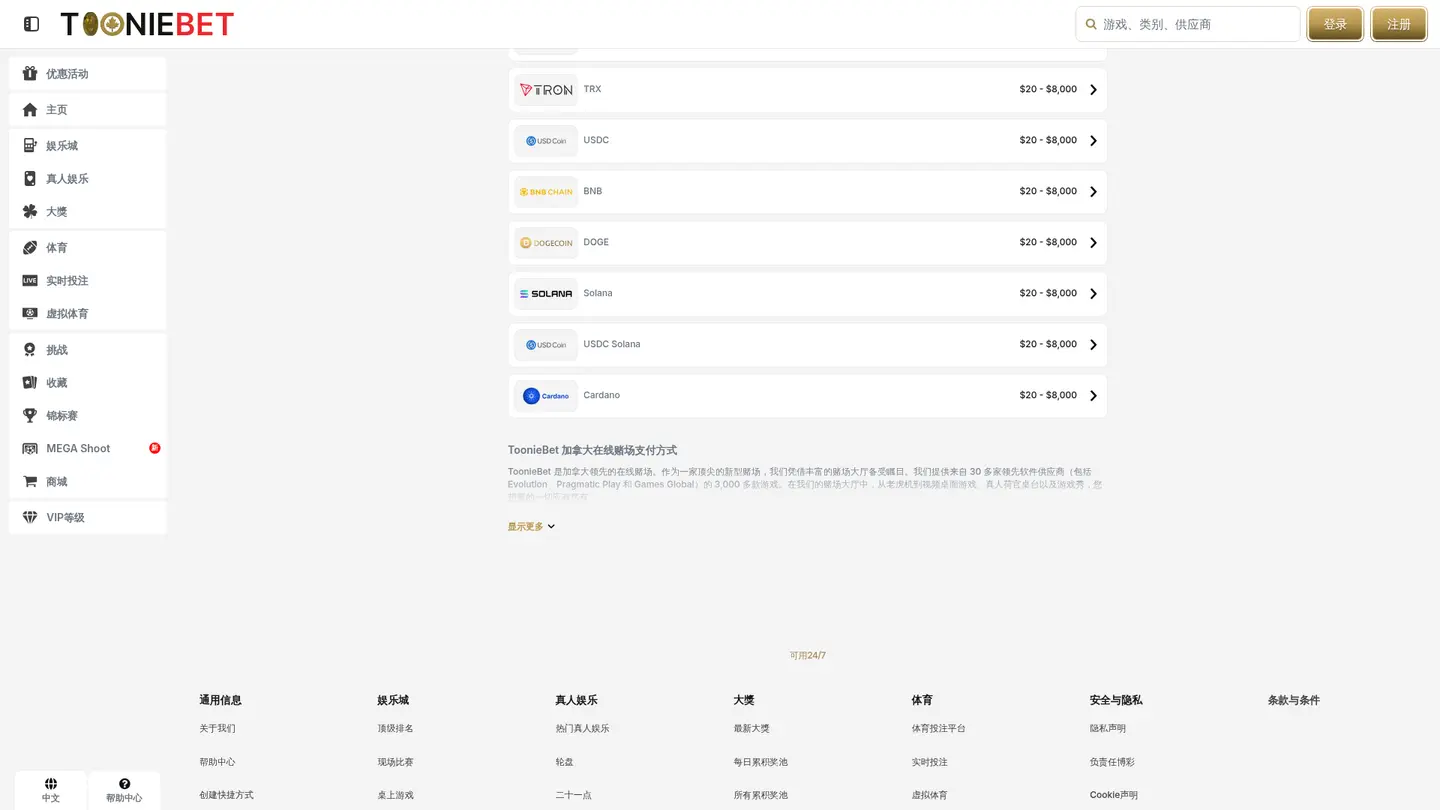Expand the Solana row chevron

point(1093,294)
